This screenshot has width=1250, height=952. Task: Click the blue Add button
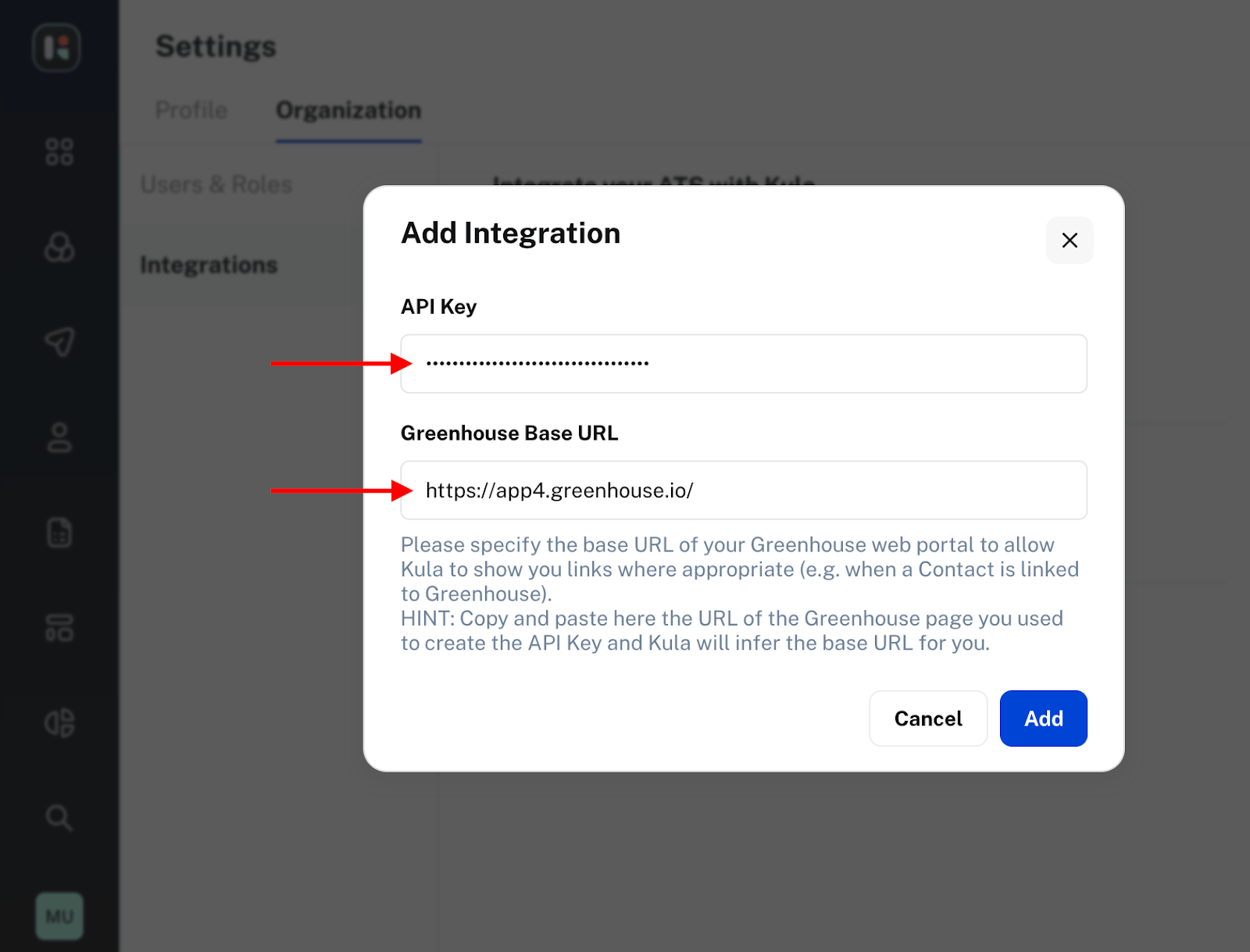tap(1044, 718)
